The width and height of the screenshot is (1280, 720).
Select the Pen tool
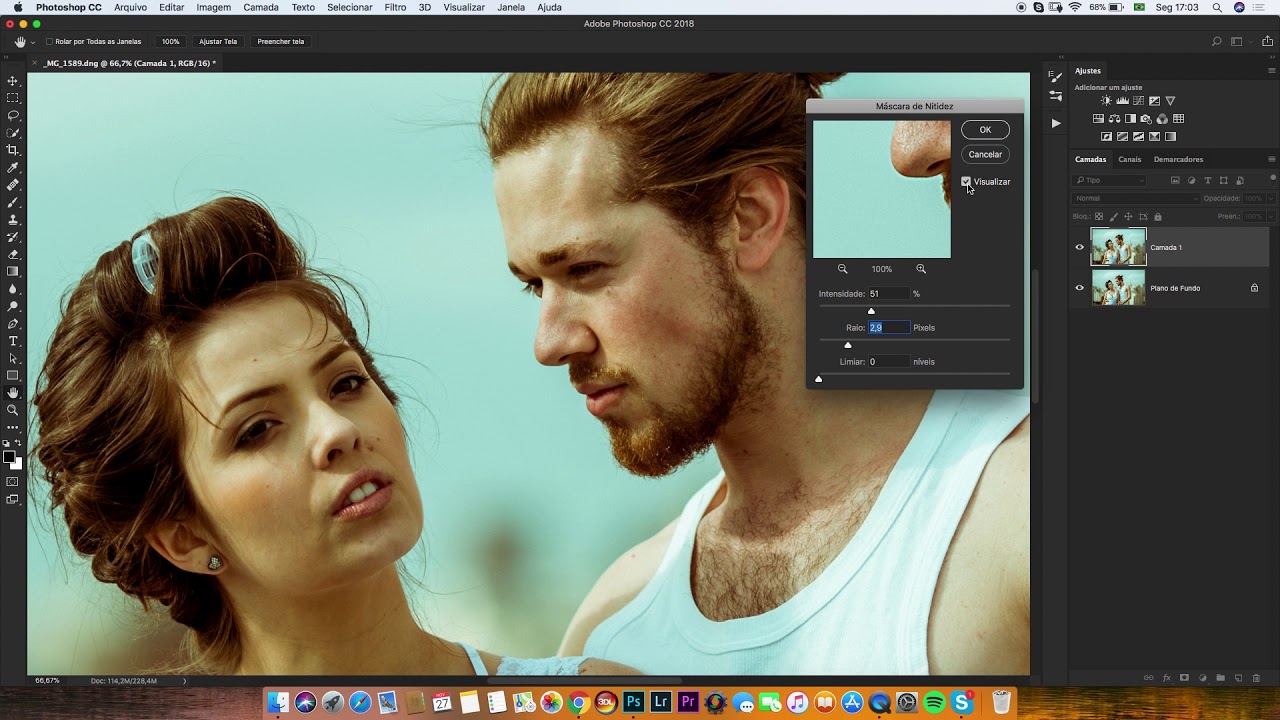coord(13,324)
